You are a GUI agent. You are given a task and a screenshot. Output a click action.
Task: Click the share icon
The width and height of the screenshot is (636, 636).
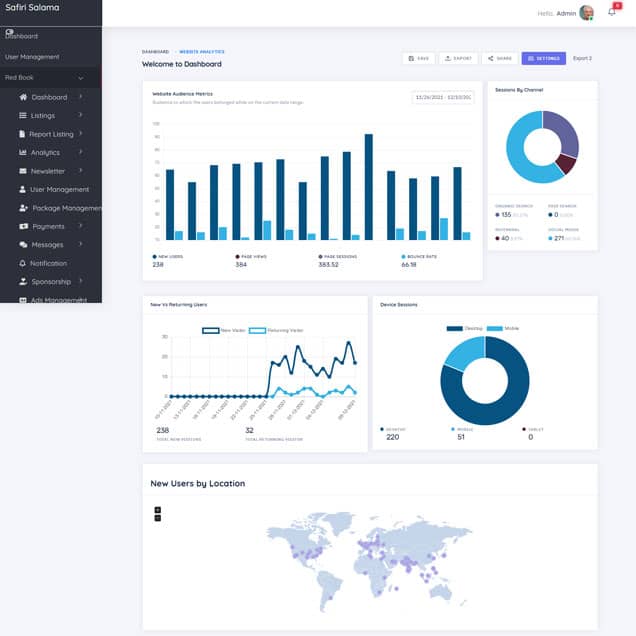490,58
